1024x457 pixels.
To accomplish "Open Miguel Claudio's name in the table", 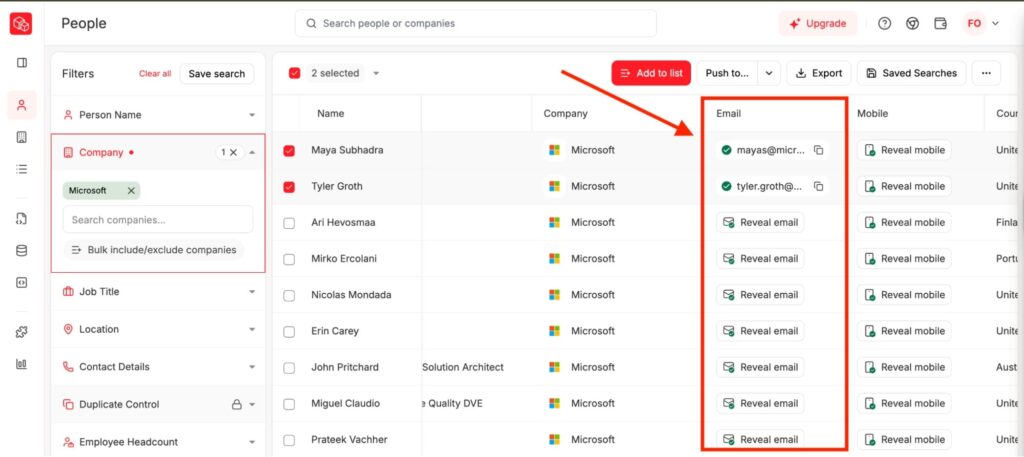I will 345,403.
